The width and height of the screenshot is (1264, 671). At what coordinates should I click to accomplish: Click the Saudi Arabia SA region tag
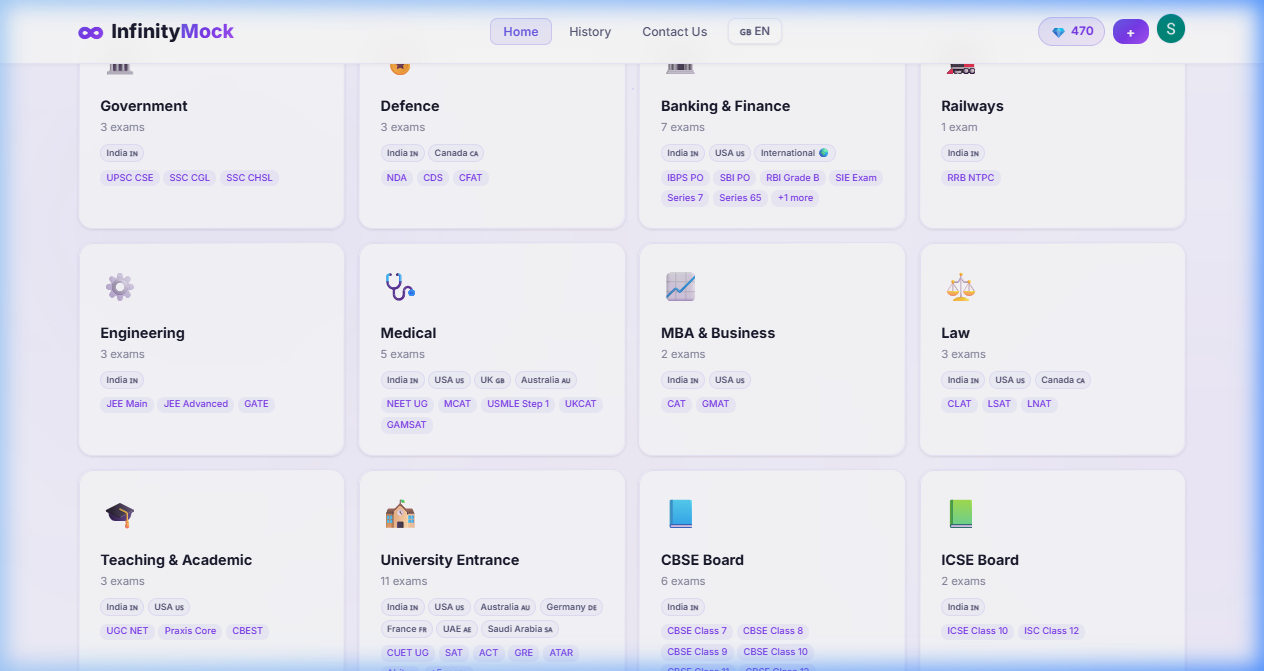click(520, 629)
